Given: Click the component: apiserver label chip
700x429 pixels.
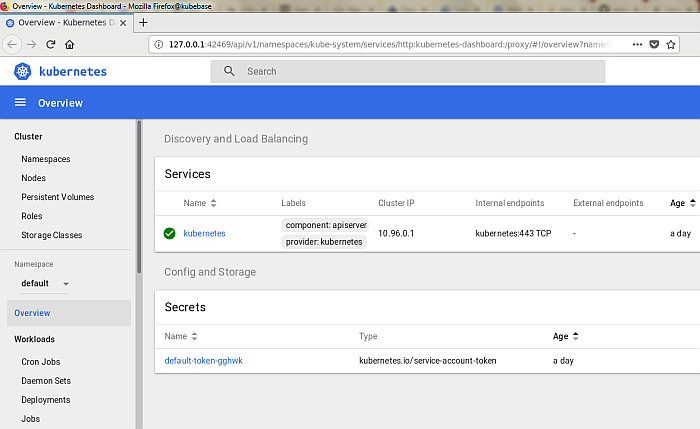Looking at the screenshot, I should pos(326,225).
